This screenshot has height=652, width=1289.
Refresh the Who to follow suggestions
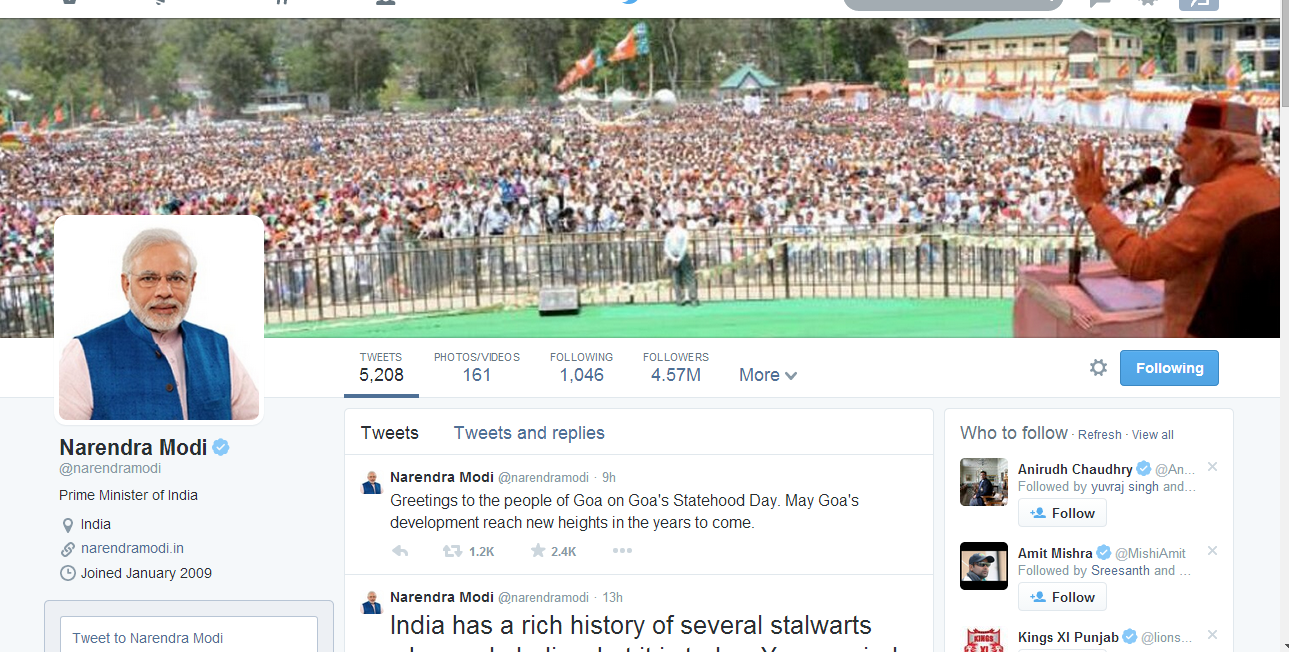click(1100, 435)
